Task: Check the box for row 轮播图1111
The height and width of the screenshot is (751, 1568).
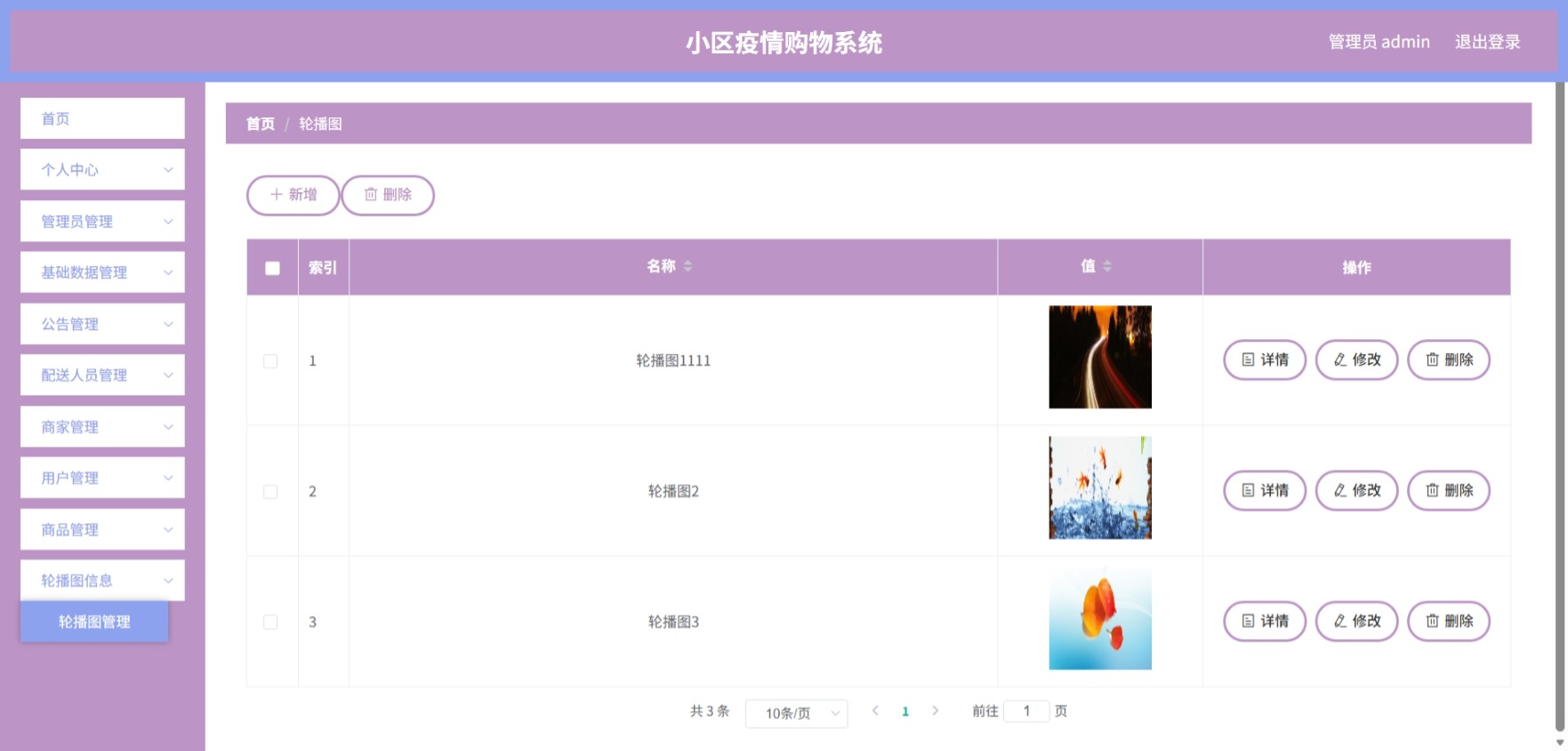Action: (270, 361)
